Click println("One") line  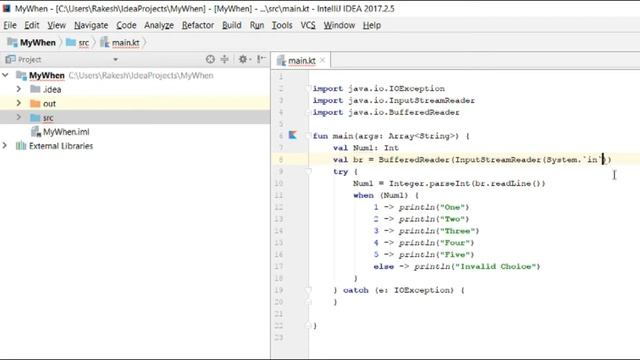421,207
